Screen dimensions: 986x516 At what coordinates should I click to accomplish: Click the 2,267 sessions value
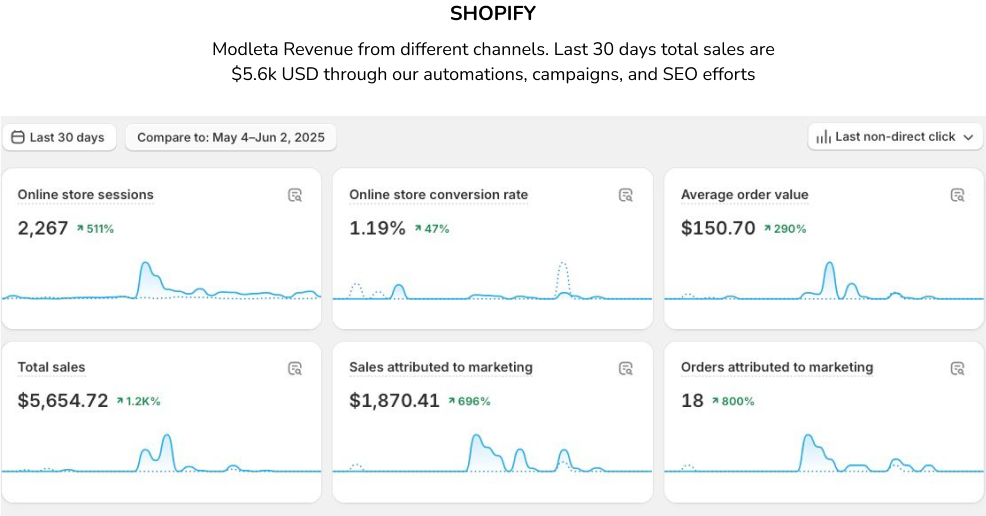point(43,228)
